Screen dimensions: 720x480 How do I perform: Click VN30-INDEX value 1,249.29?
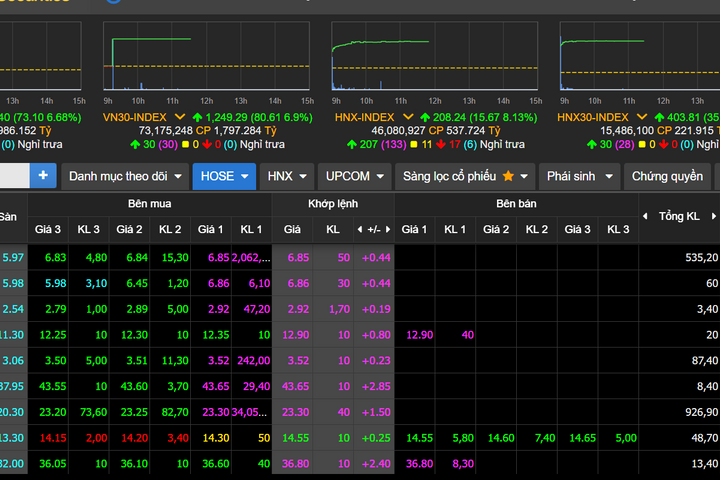(227, 118)
